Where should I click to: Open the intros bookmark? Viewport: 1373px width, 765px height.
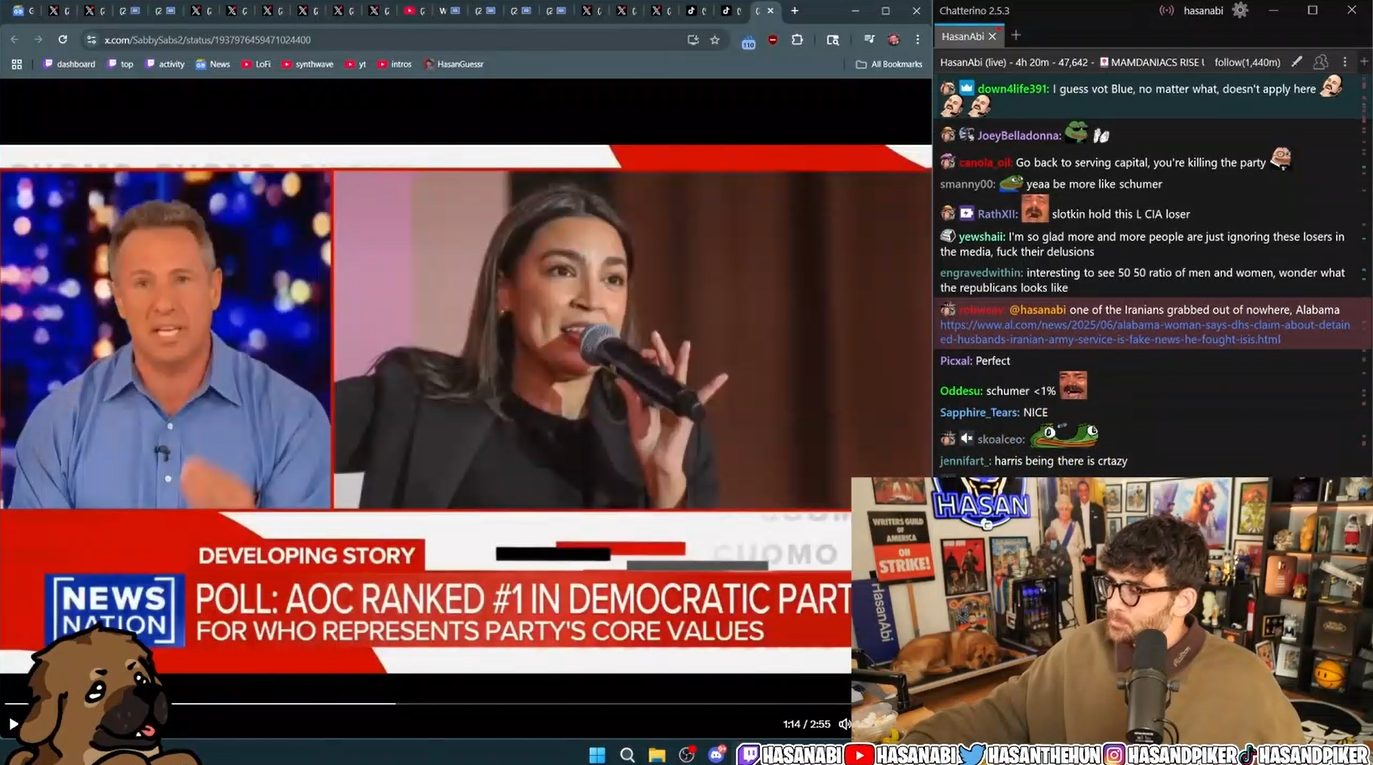click(394, 64)
